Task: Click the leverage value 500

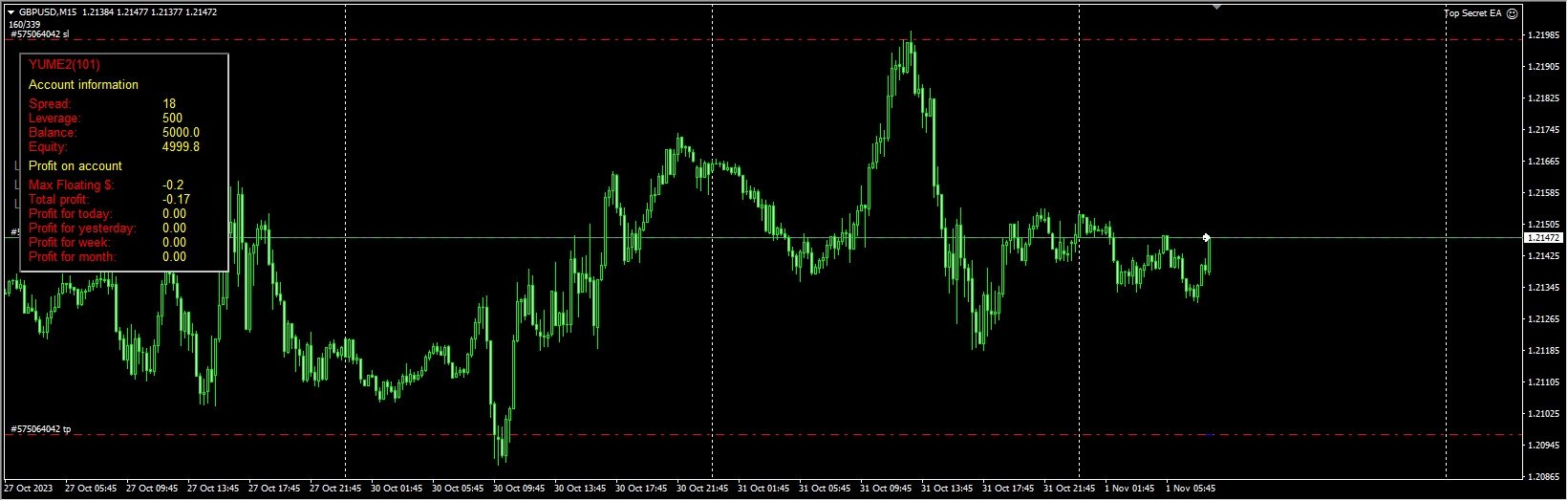Action: (x=172, y=118)
